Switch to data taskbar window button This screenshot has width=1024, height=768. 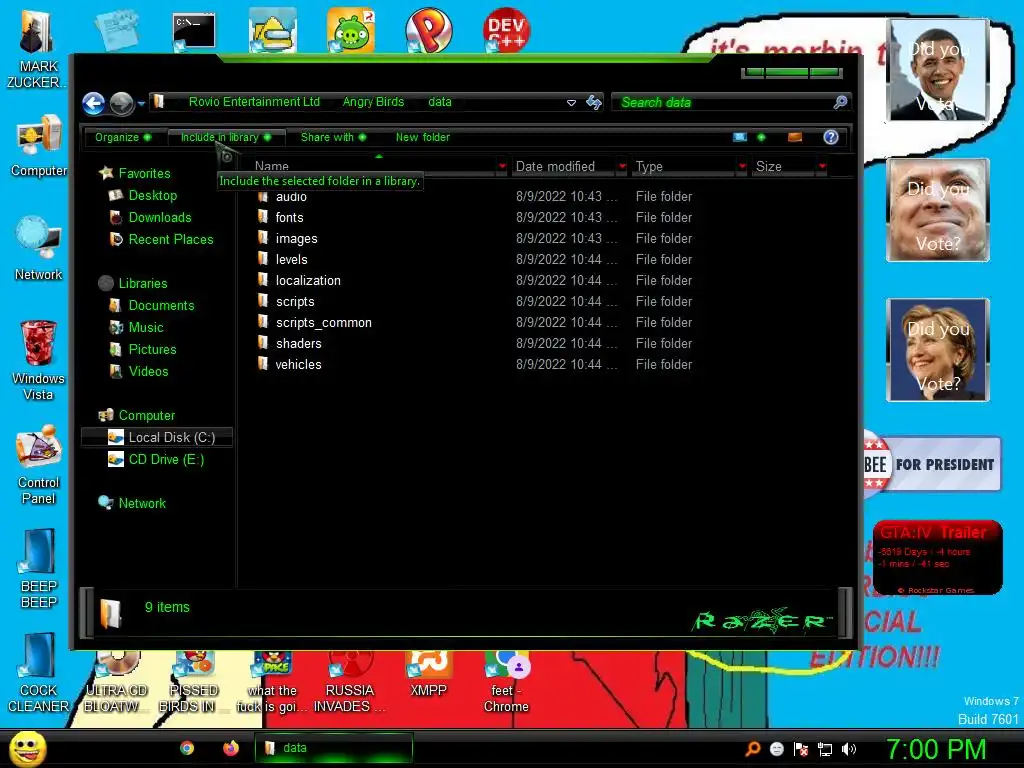334,748
